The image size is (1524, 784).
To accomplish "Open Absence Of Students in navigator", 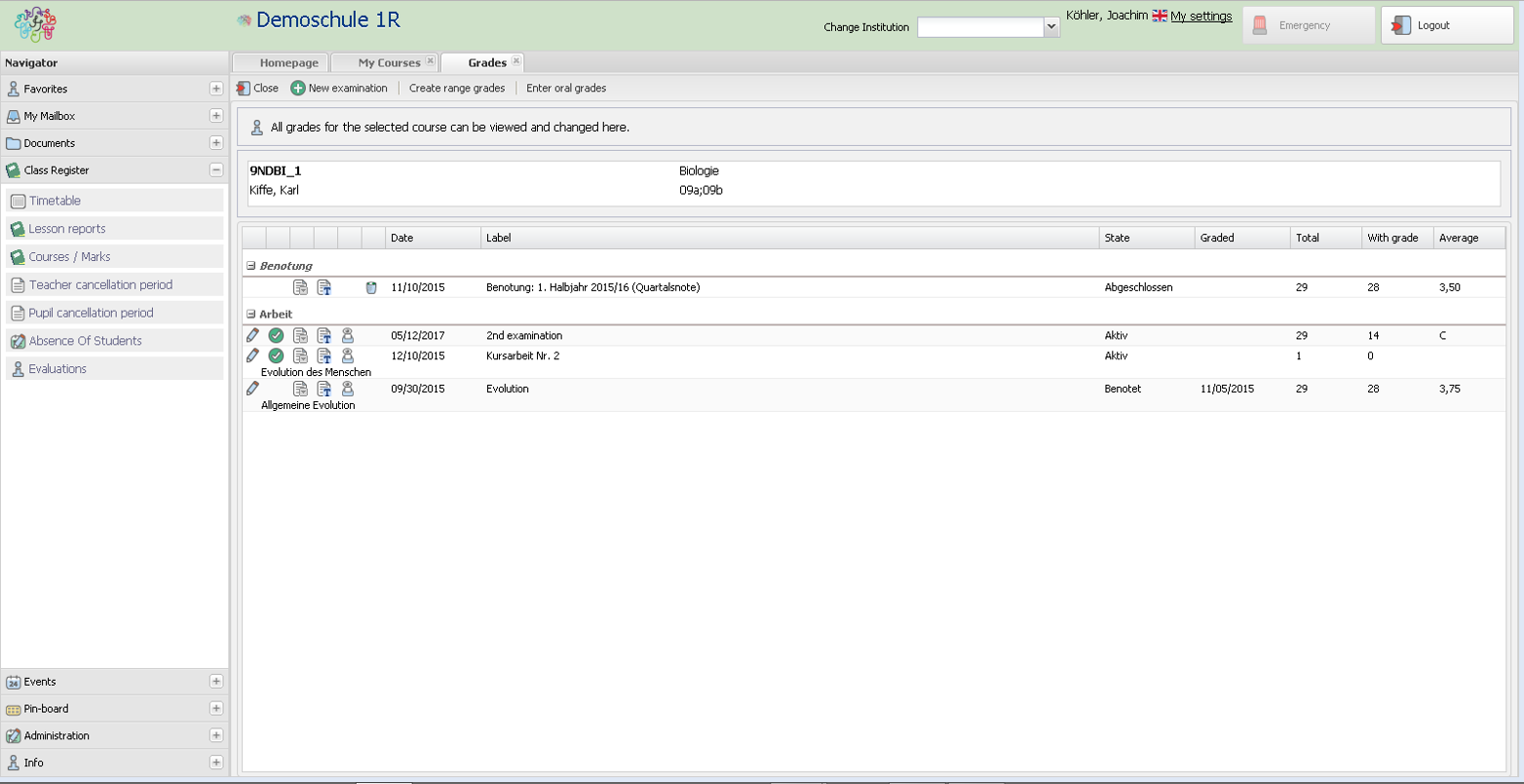I will [85, 341].
